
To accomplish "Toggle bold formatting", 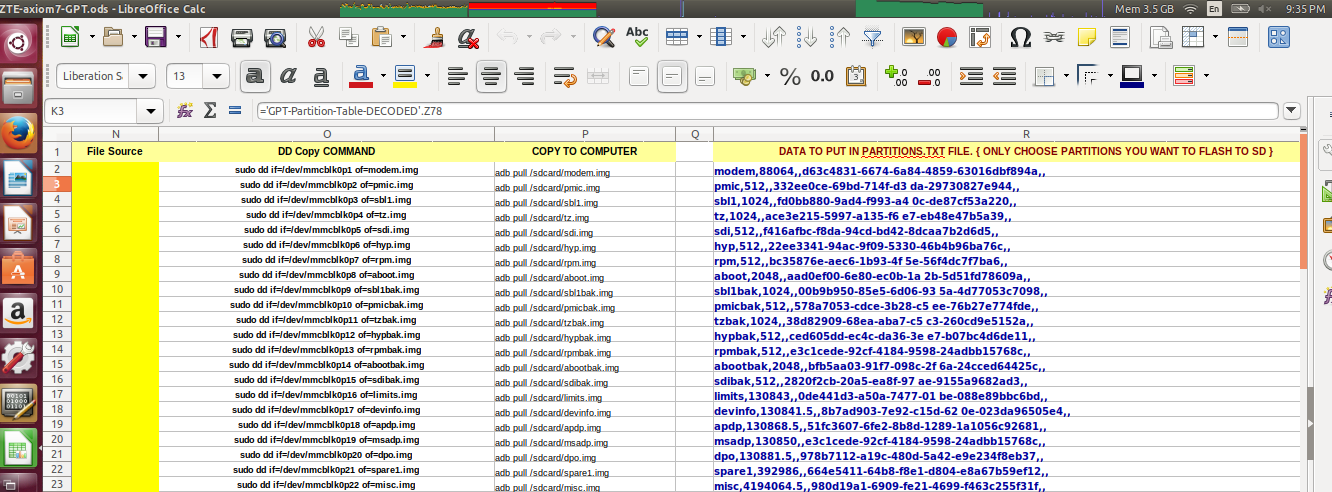I will 255,76.
